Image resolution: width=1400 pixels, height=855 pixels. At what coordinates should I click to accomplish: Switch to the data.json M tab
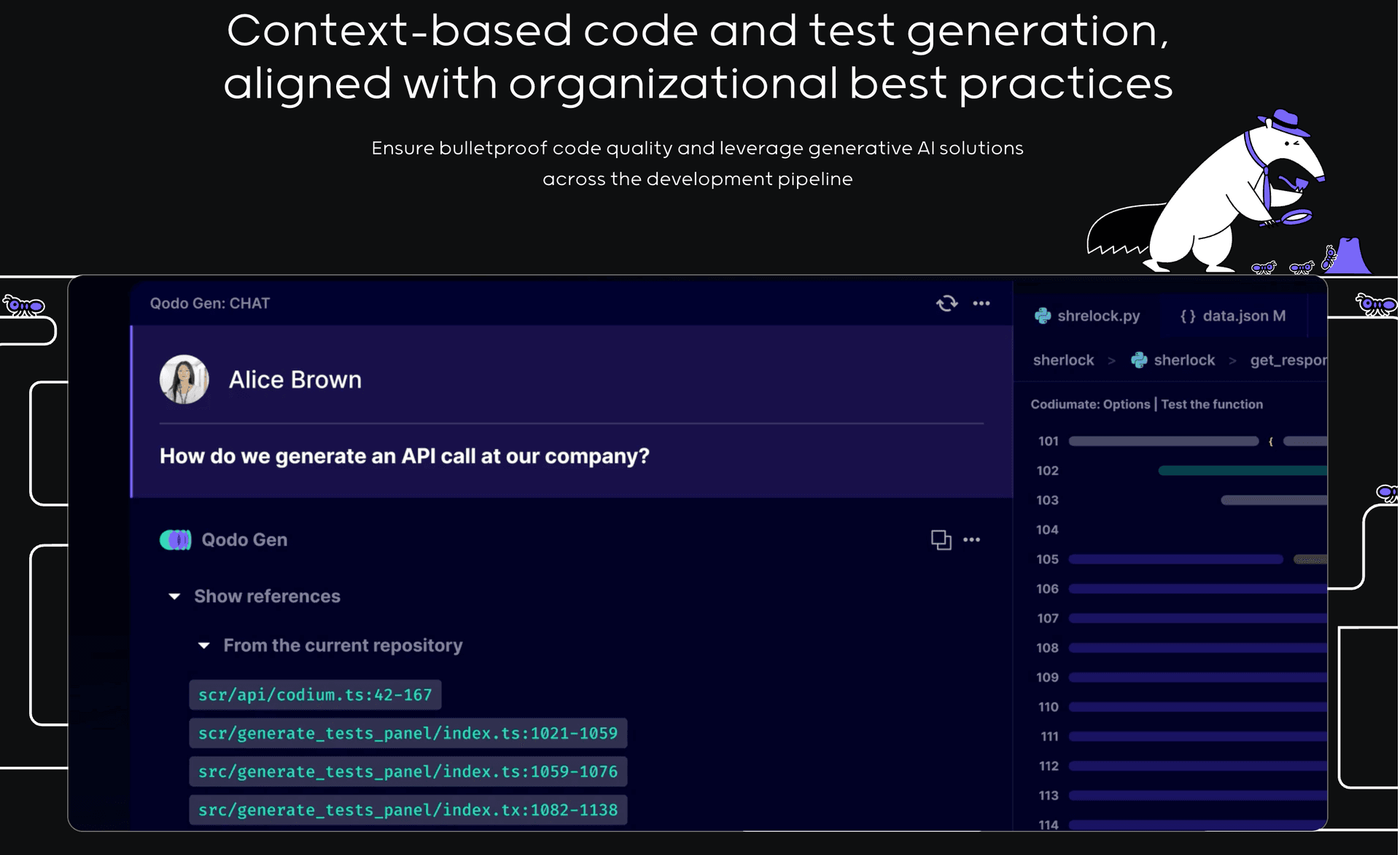point(1233,316)
